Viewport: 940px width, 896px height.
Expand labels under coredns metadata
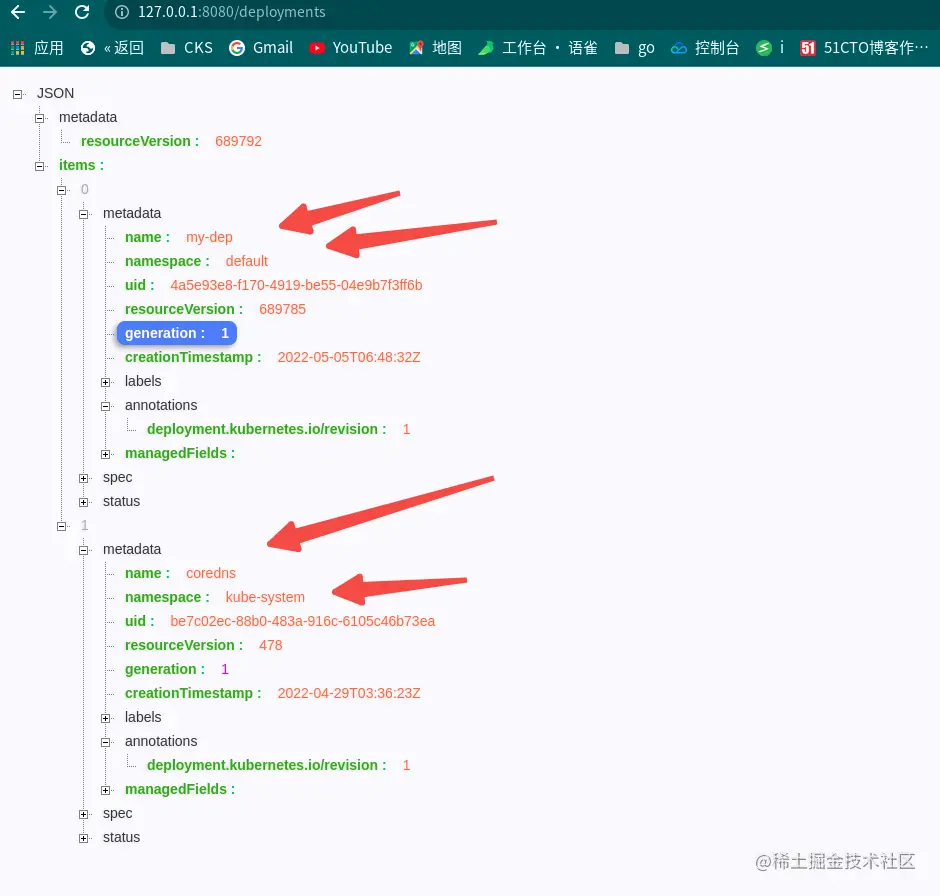pos(106,718)
